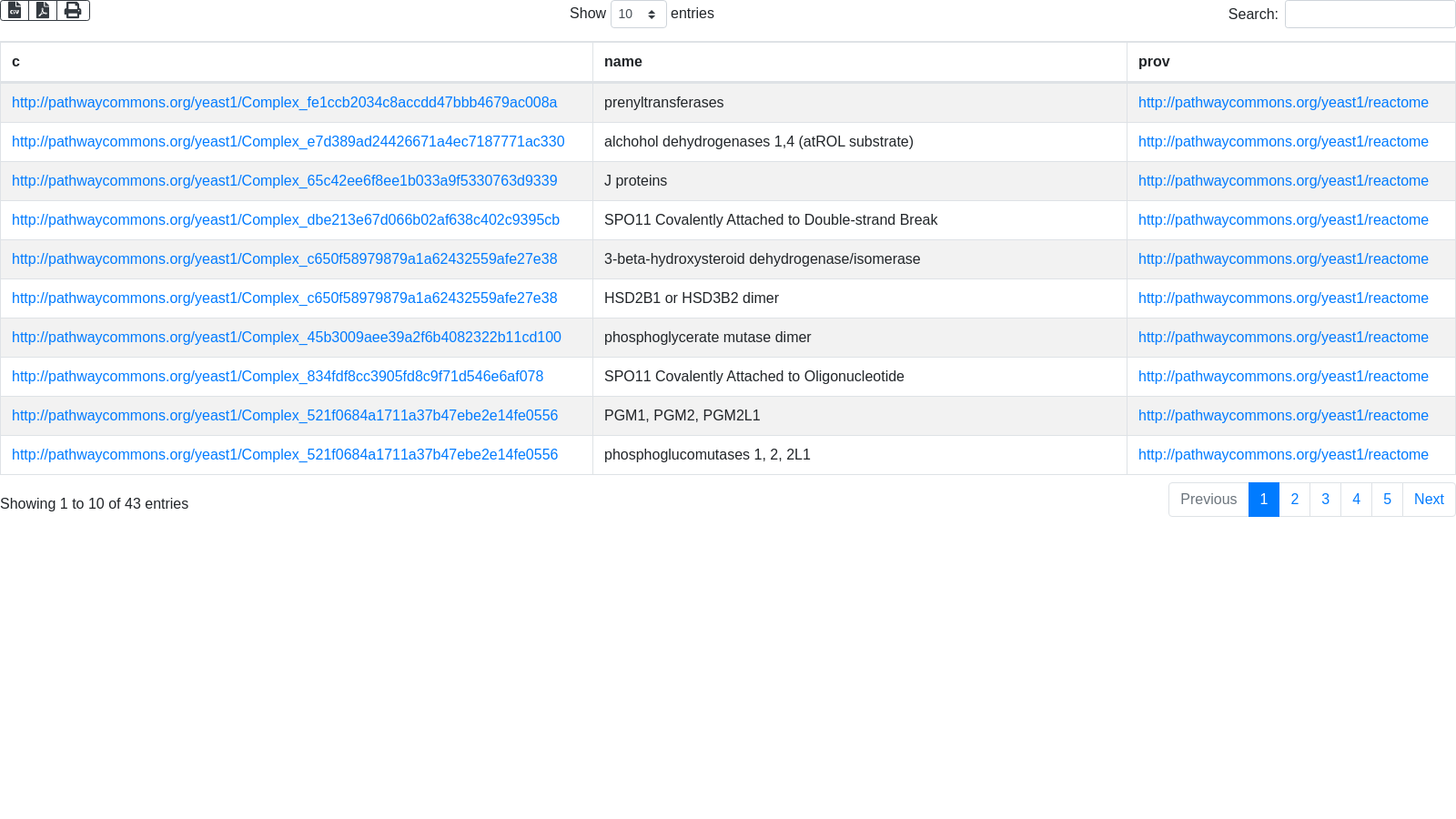The image size is (1456, 819).
Task: Open the Complex_65c42ee6f8ee link for J proteins
Action: (284, 181)
